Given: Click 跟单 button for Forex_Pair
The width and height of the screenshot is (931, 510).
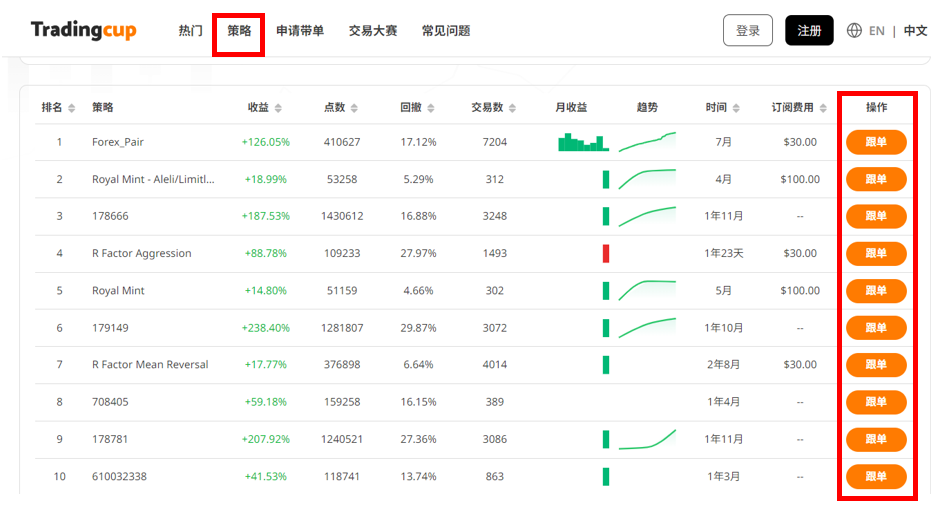Looking at the screenshot, I should point(875,142).
